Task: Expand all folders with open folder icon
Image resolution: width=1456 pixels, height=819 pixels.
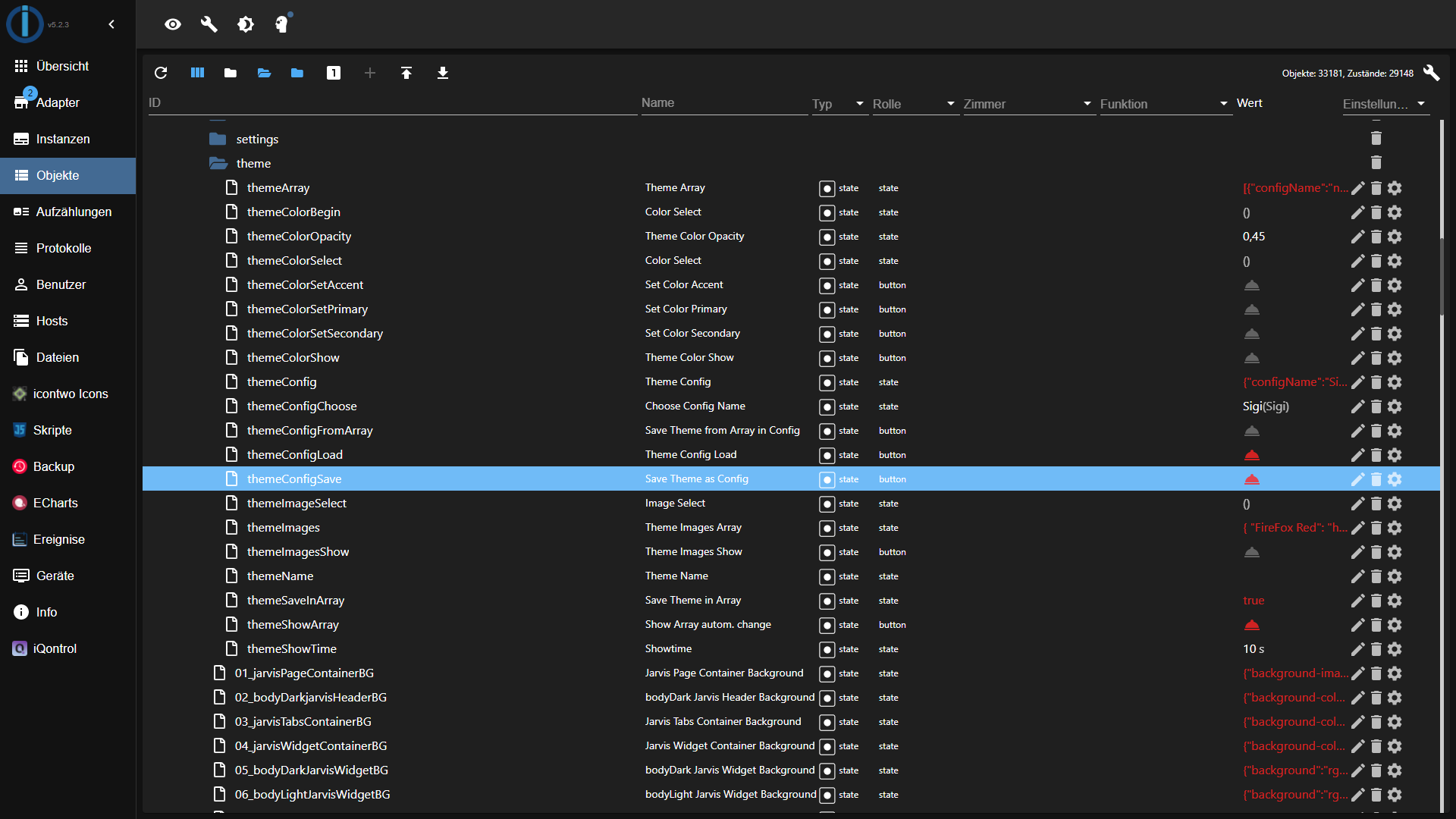Action: pos(264,73)
